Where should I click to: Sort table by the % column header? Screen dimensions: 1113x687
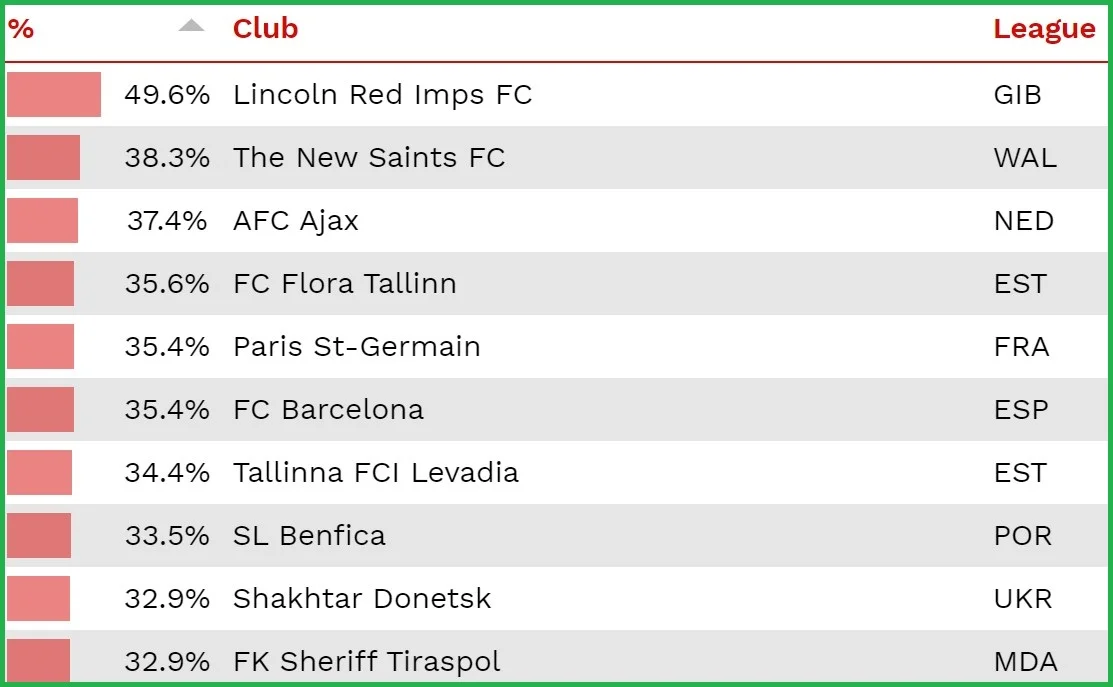[21, 29]
